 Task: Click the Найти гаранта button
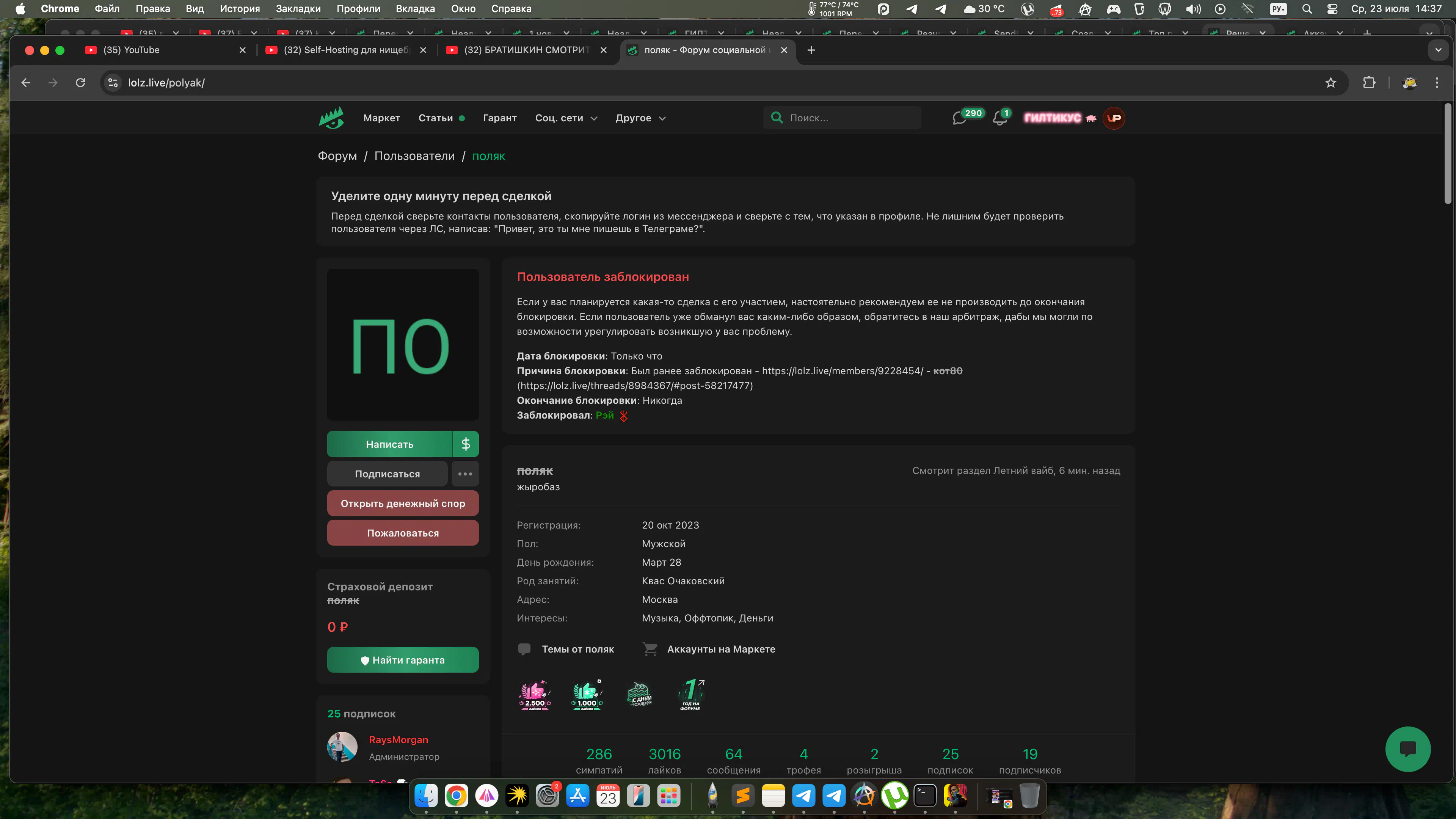click(x=403, y=660)
